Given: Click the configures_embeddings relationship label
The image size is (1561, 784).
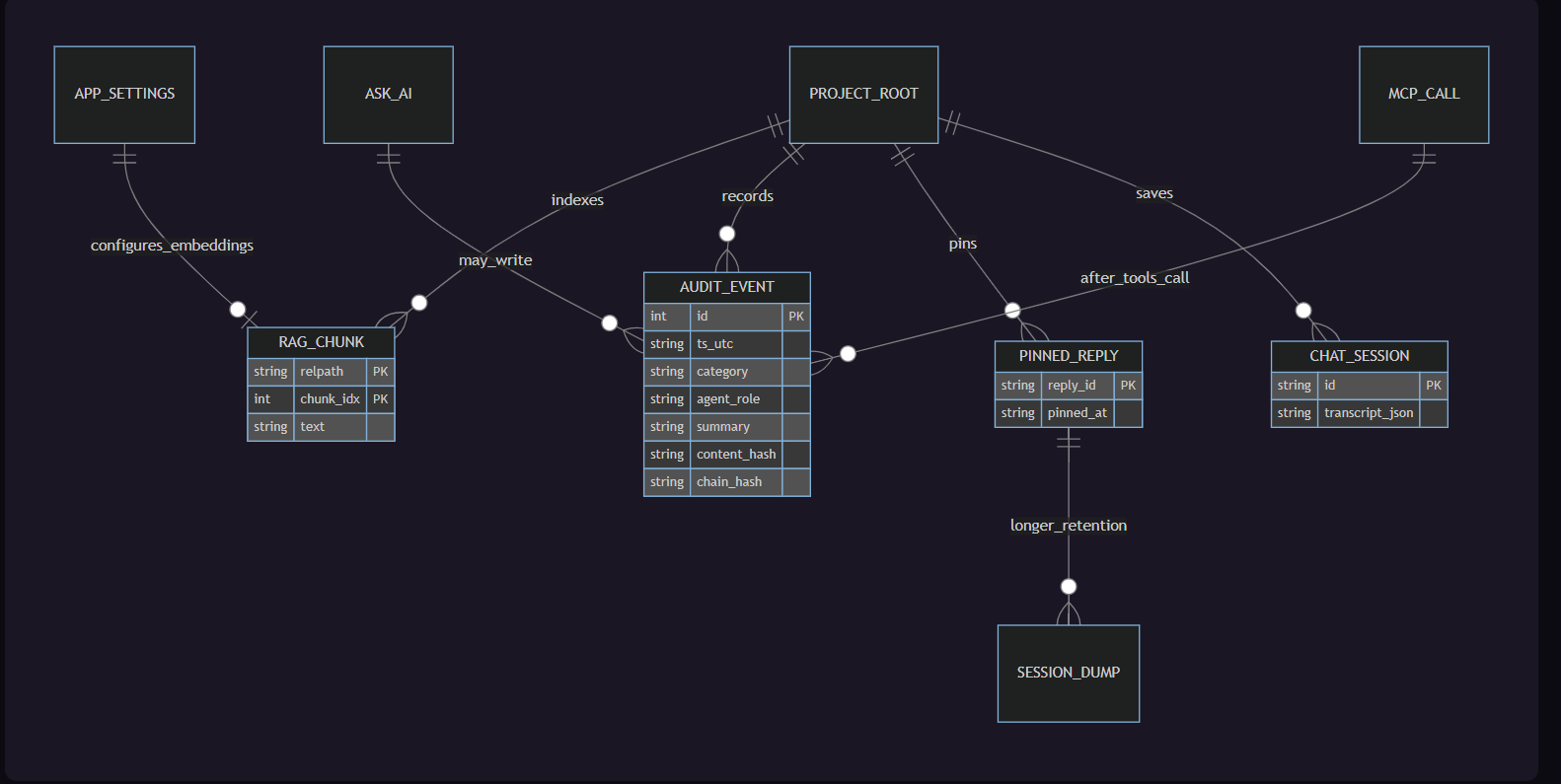Looking at the screenshot, I should pyautogui.click(x=172, y=246).
